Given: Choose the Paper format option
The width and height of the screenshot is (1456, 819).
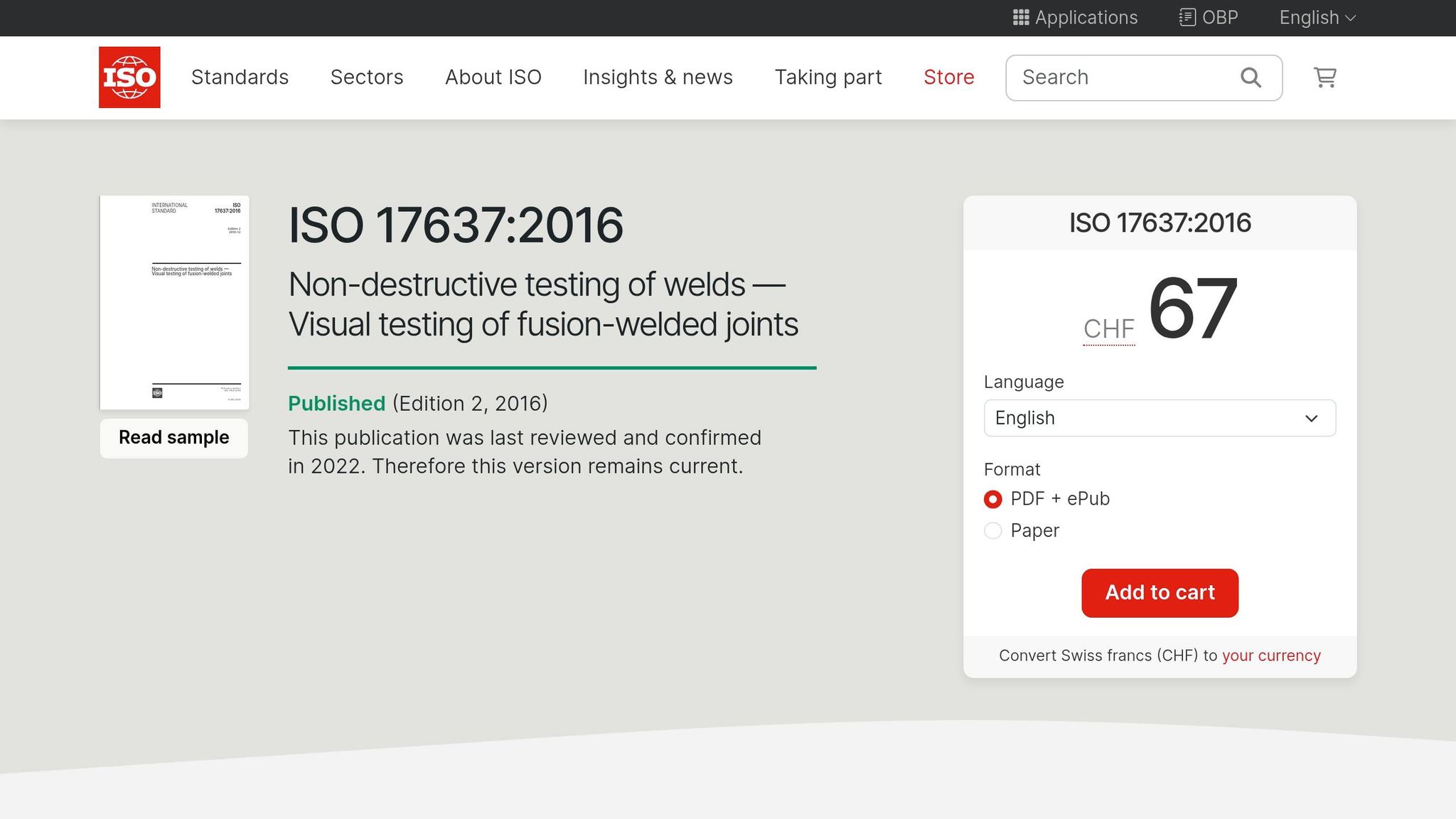Looking at the screenshot, I should click(992, 530).
